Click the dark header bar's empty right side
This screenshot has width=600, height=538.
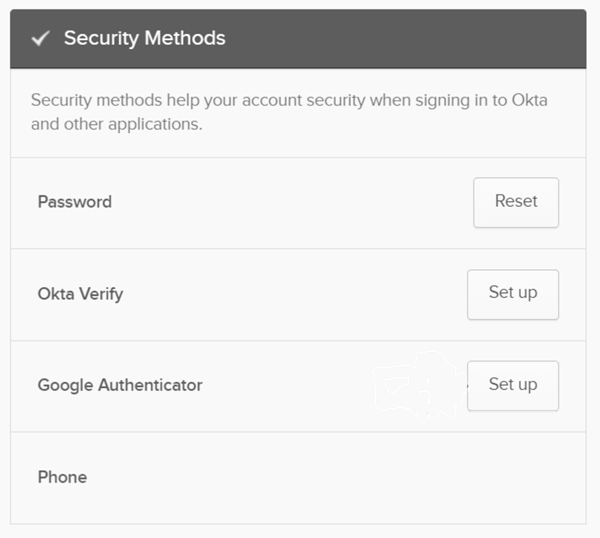pyautogui.click(x=420, y=39)
